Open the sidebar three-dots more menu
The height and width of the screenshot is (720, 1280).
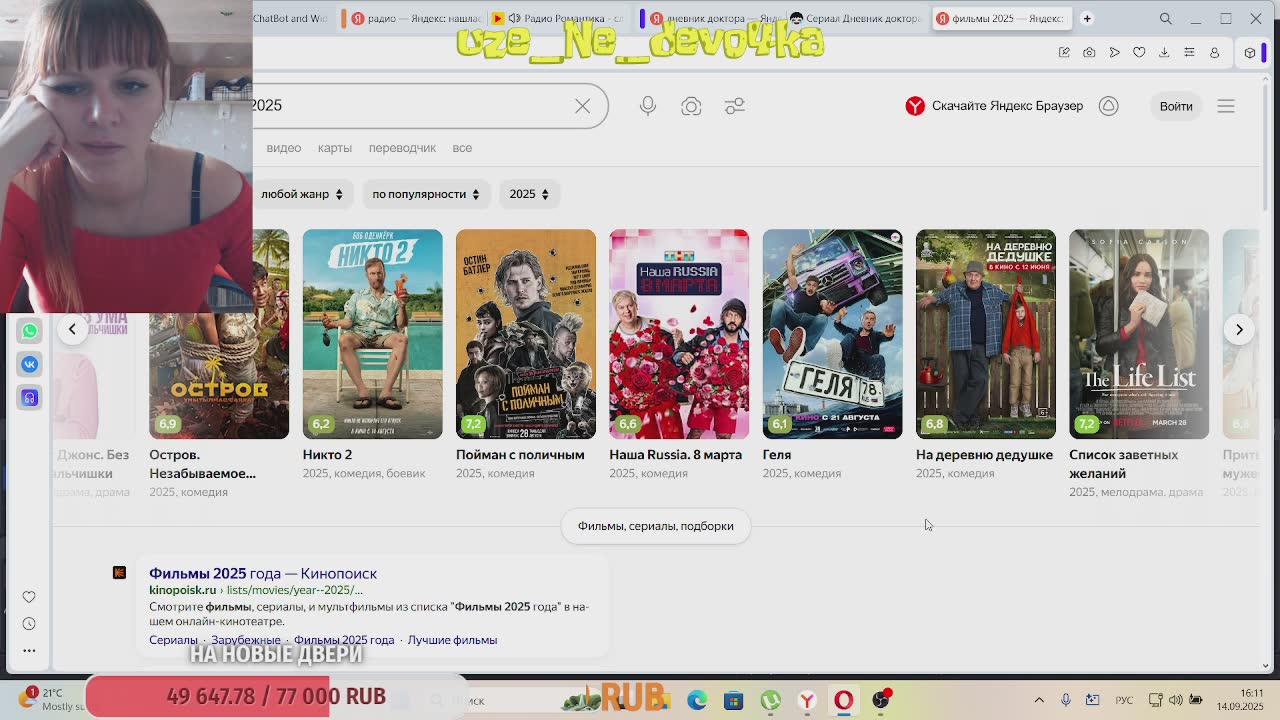[x=29, y=651]
